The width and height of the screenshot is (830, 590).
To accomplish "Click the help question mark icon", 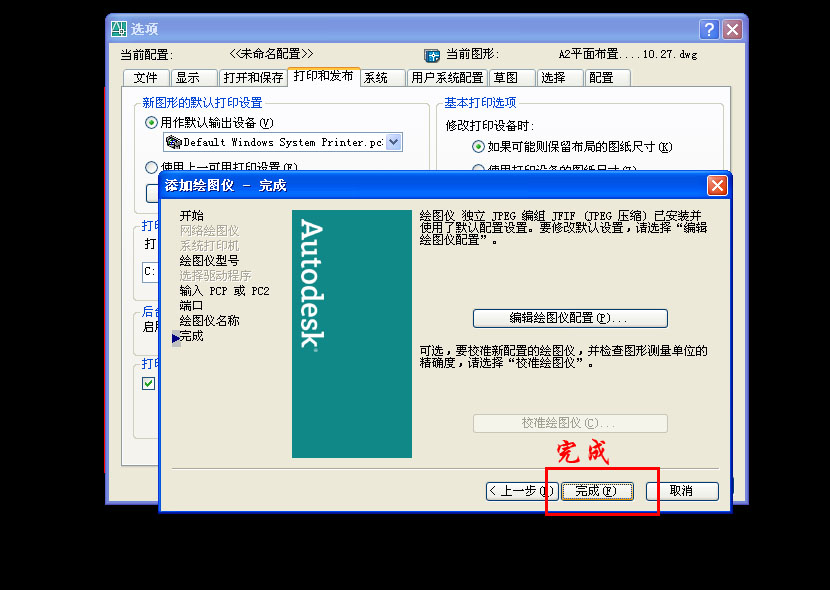I will (x=709, y=29).
